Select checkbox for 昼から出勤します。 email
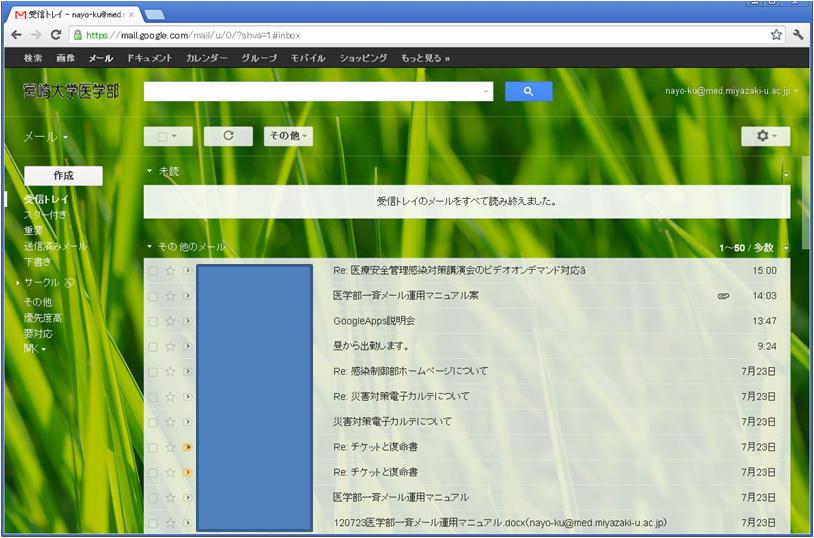Image resolution: width=814 pixels, height=538 pixels. click(153, 347)
